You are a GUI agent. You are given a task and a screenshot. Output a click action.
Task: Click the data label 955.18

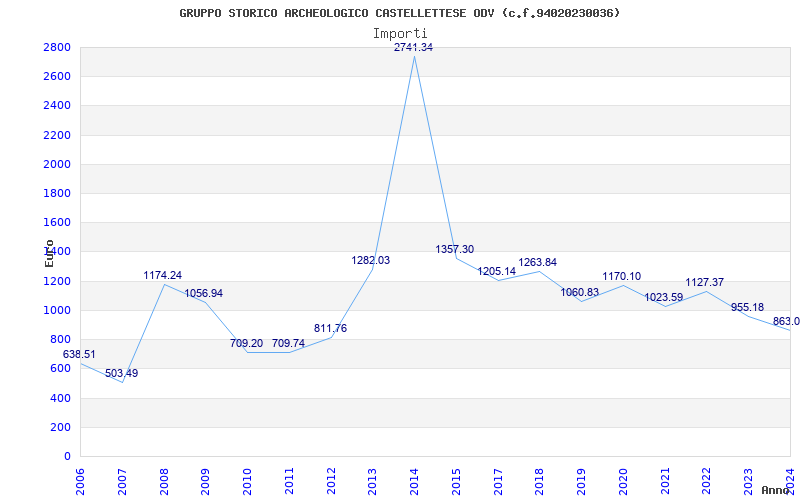tap(747, 308)
